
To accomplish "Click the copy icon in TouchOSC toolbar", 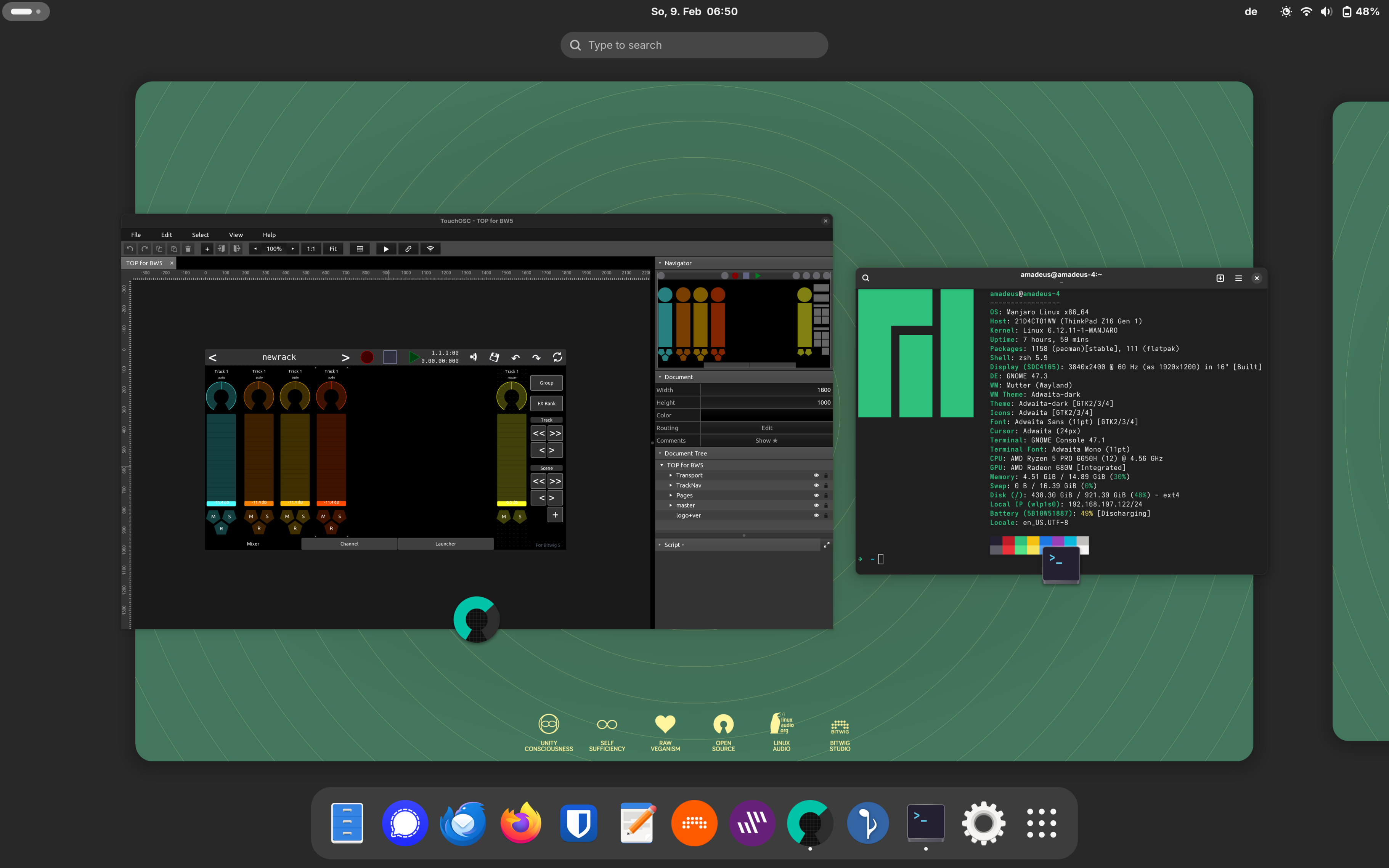I will coord(159,249).
